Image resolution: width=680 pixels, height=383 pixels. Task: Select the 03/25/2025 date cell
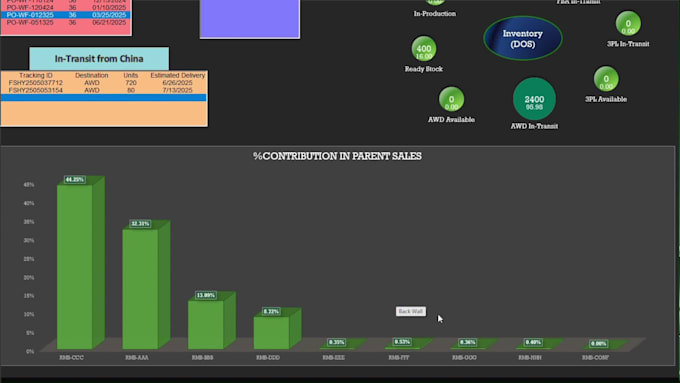(109, 15)
